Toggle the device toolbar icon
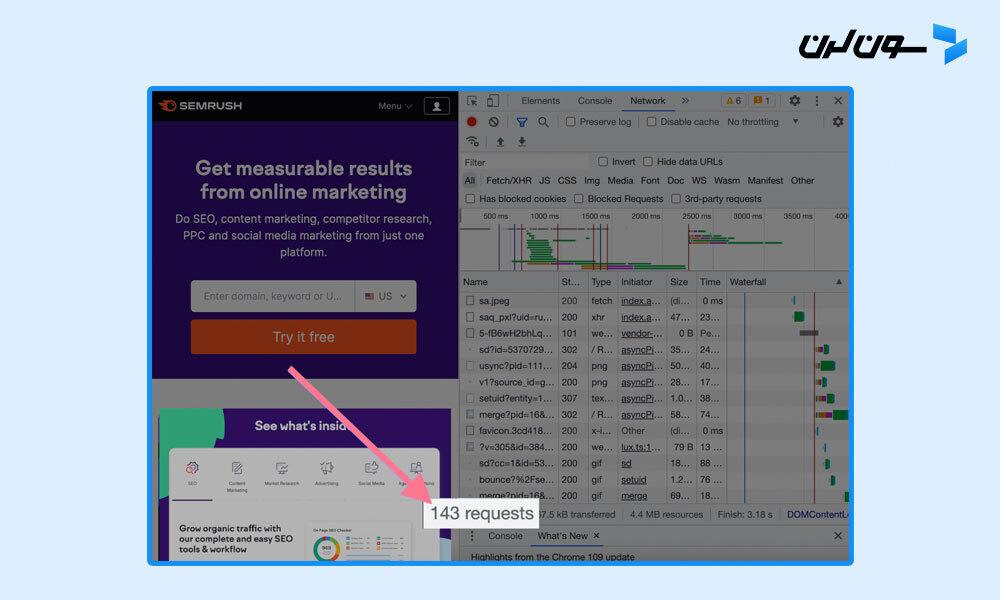Image resolution: width=1000 pixels, height=600 pixels. click(x=493, y=101)
